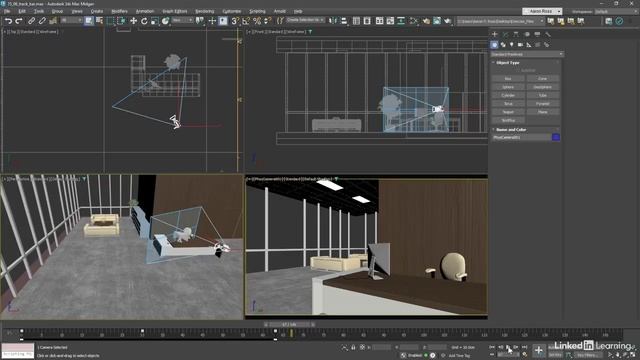Collapse the Object Type rollout
Viewport: 640px width, 360px height.
tap(508, 63)
